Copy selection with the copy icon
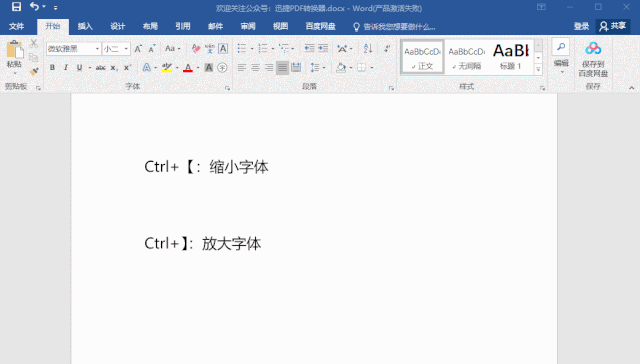640x364 pixels. point(33,58)
